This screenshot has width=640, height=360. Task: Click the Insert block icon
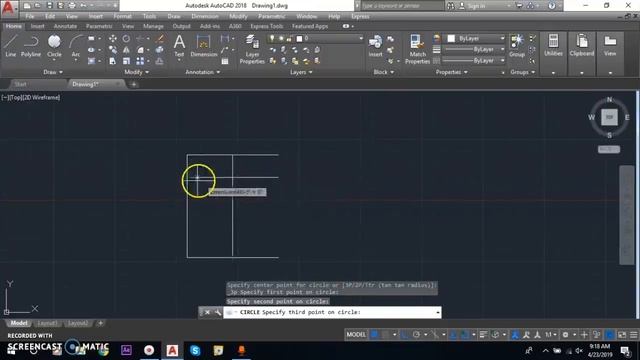[x=375, y=46]
